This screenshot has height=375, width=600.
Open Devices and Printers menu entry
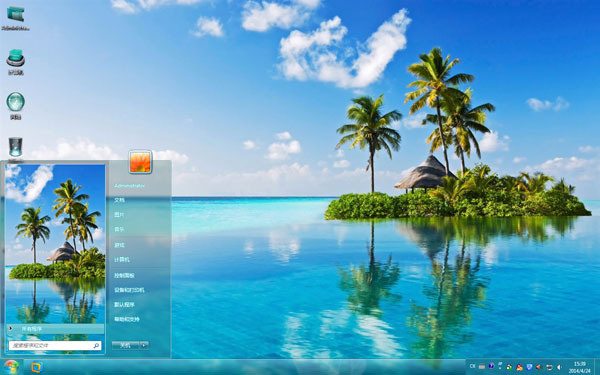coord(129,290)
